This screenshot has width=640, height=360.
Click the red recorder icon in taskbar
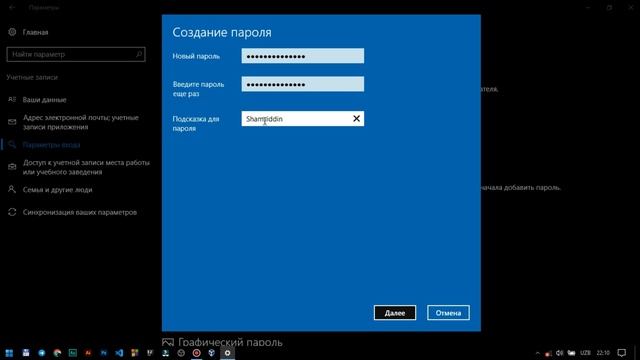(196, 353)
